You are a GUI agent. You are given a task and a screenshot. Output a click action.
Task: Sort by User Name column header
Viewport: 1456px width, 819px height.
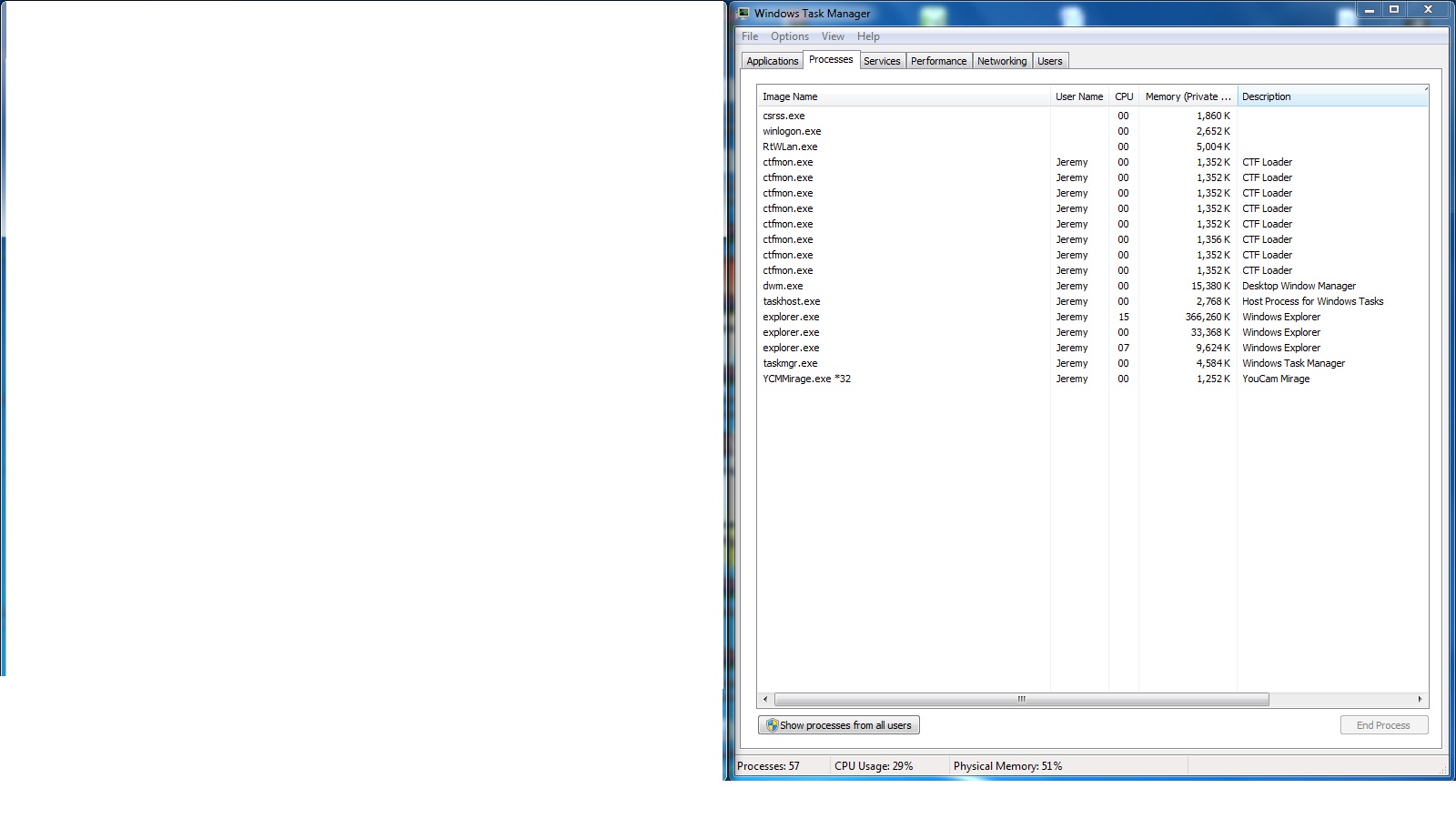(x=1079, y=96)
